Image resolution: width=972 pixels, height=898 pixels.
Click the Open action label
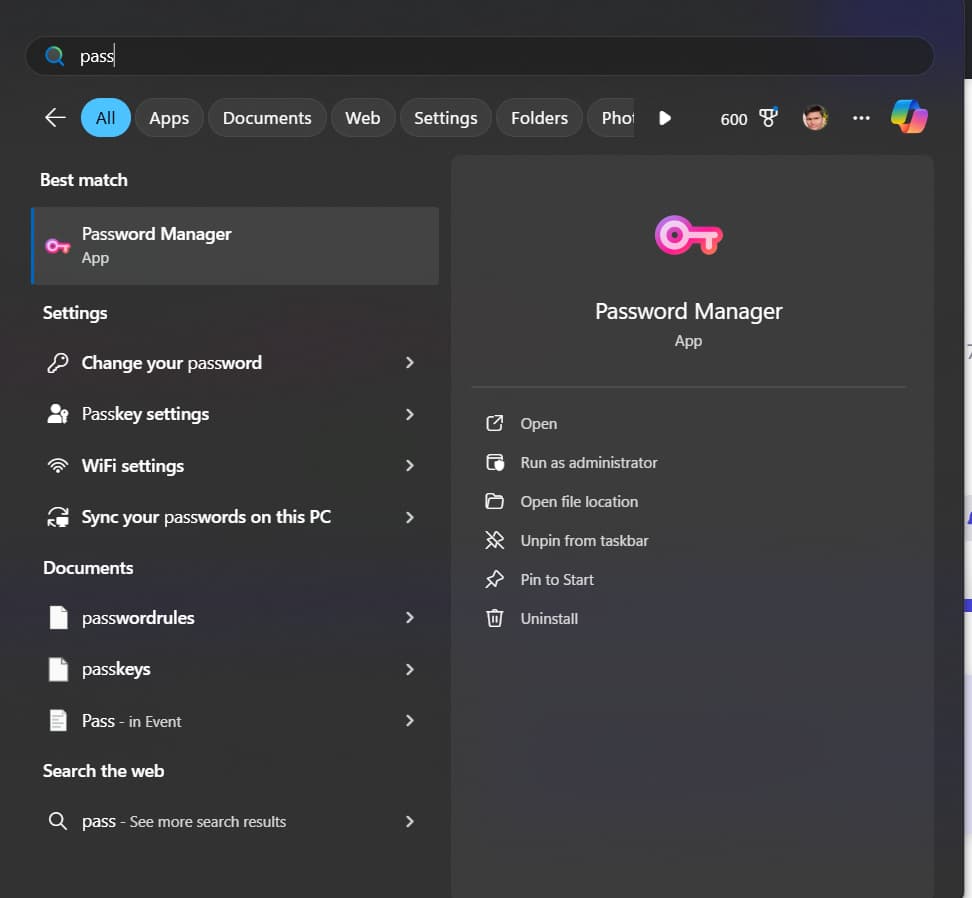click(x=539, y=424)
